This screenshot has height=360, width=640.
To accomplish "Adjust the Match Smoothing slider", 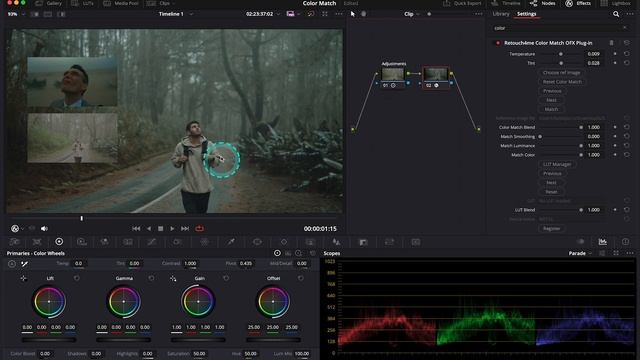I will 540,137.
